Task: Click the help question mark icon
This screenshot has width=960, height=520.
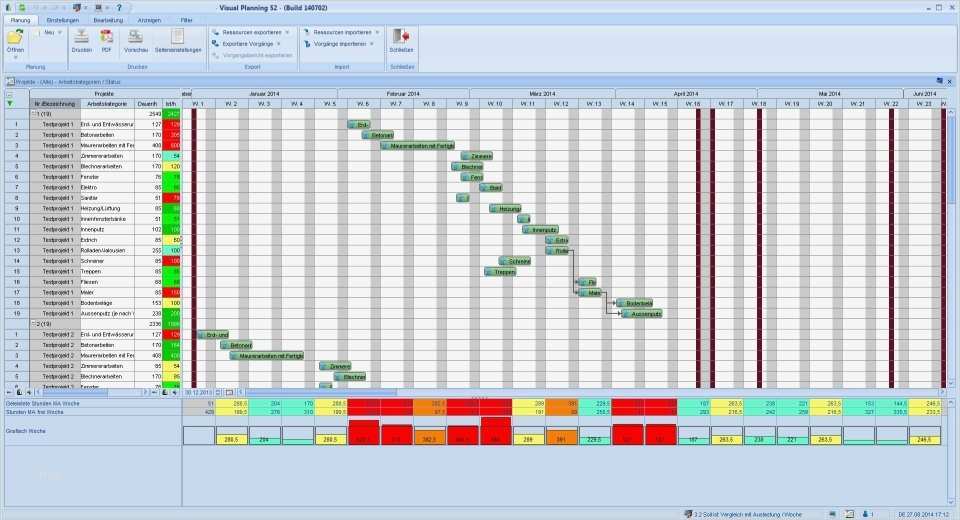Action: tap(119, 7)
